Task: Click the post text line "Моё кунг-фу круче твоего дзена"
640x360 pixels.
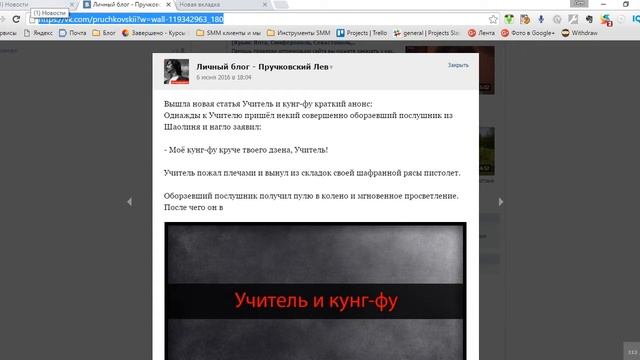Action: (246, 150)
